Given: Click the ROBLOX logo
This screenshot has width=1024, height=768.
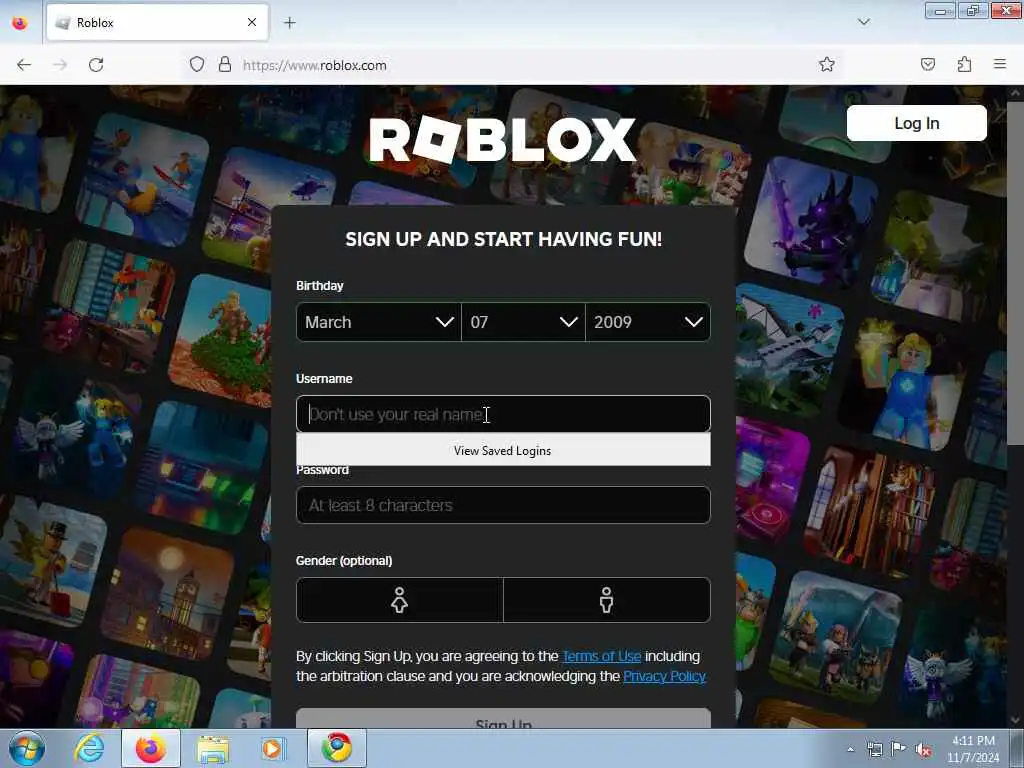Looking at the screenshot, I should coord(502,139).
